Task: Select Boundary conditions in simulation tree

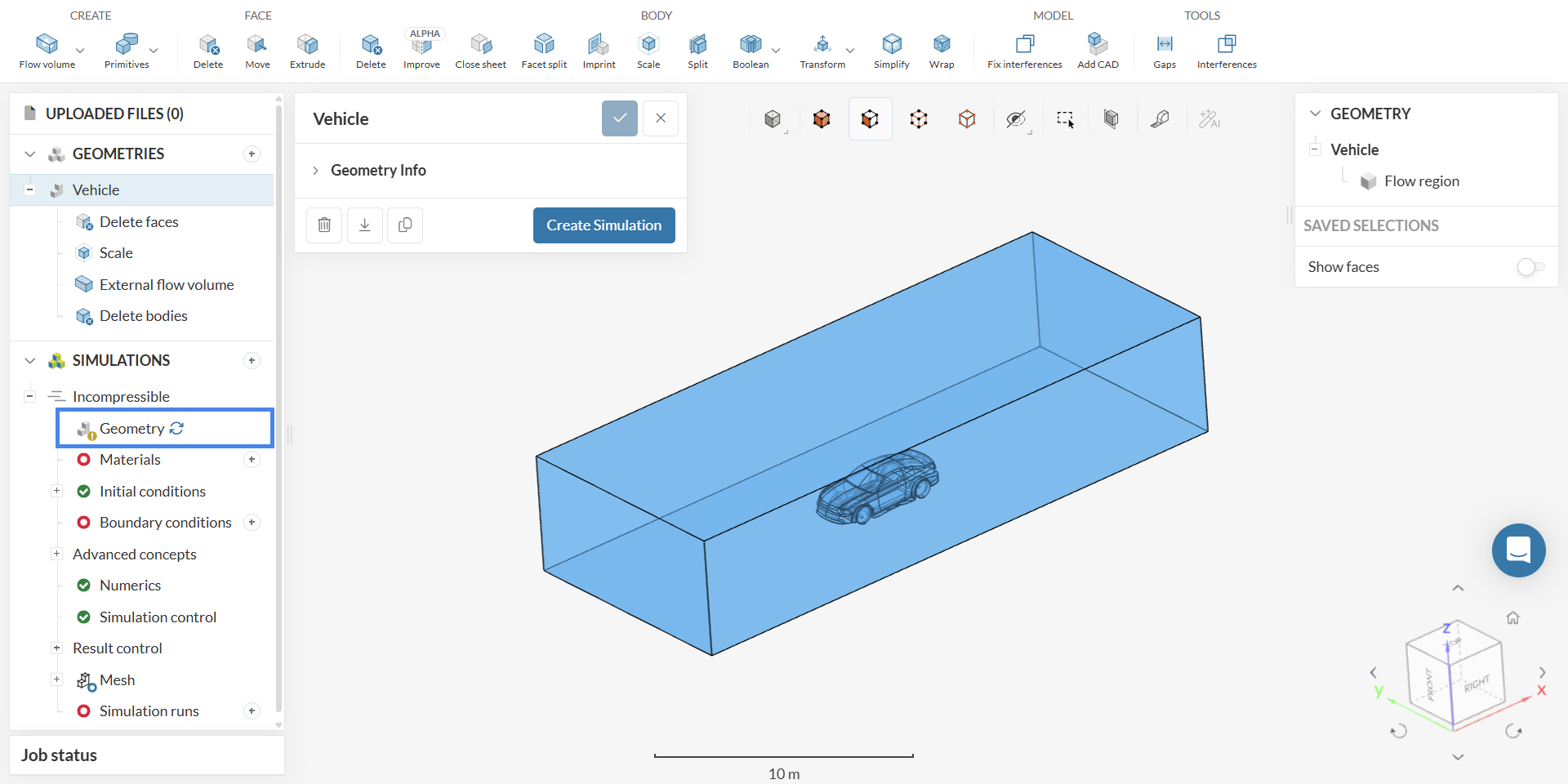Action: click(165, 523)
